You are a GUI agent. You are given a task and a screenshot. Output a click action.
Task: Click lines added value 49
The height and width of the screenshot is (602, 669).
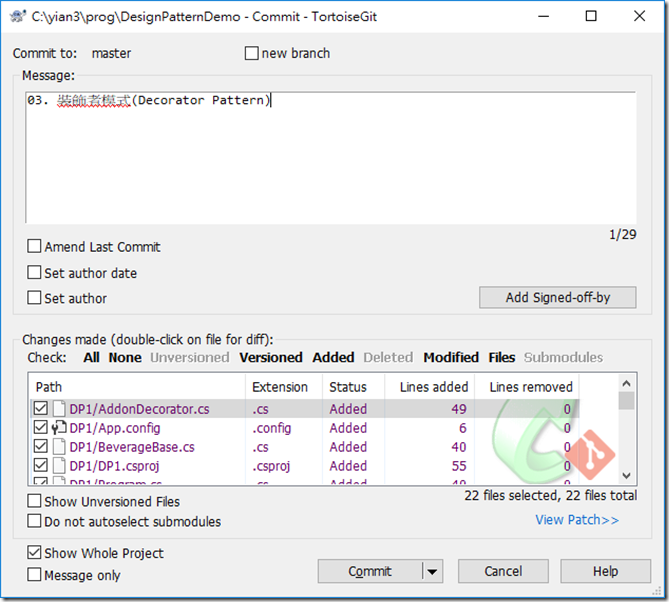459,409
